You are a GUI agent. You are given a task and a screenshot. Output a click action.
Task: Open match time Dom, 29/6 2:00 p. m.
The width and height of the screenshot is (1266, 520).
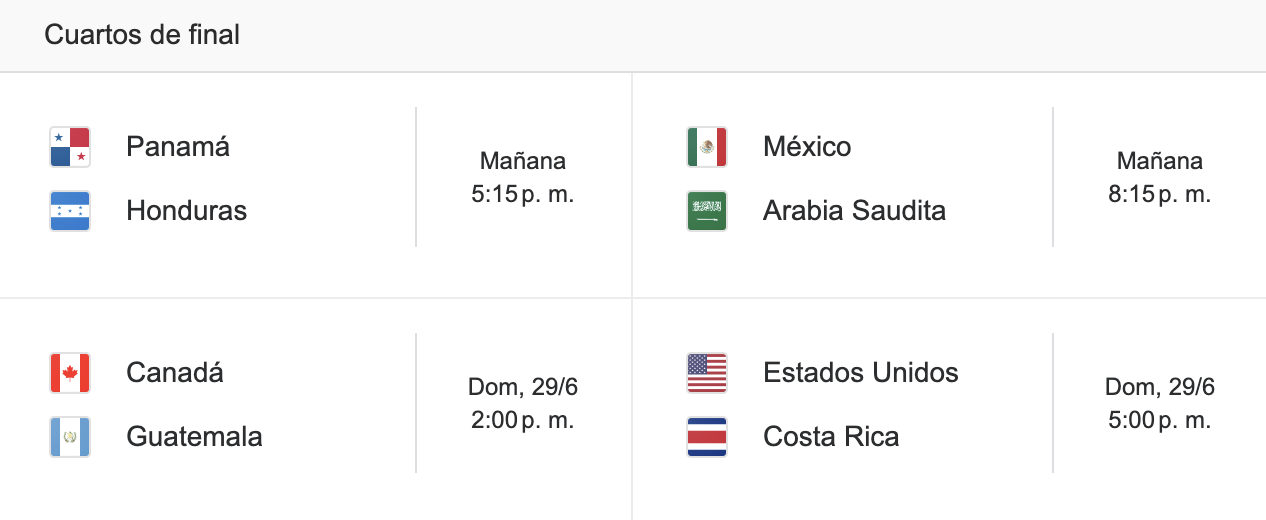[523, 403]
